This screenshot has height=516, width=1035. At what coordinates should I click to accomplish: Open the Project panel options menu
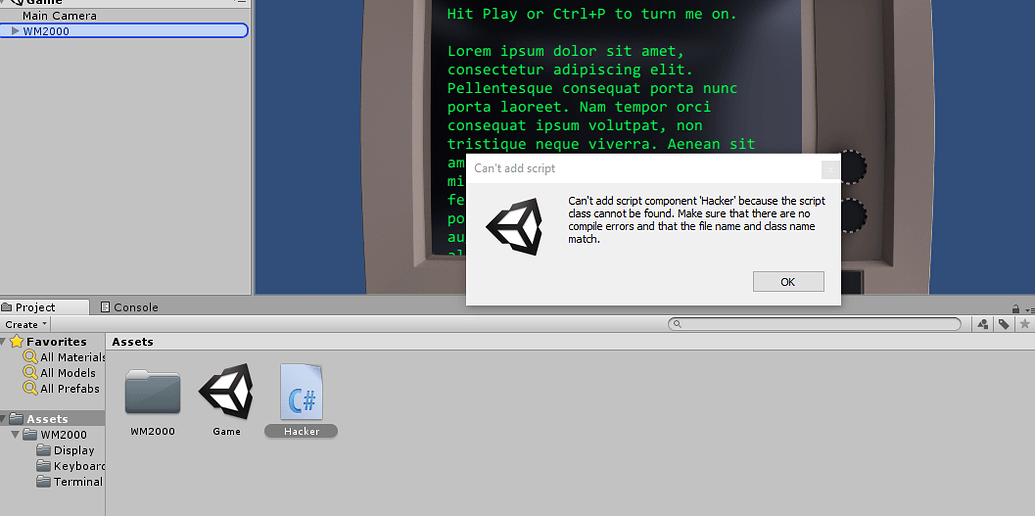(x=1028, y=309)
